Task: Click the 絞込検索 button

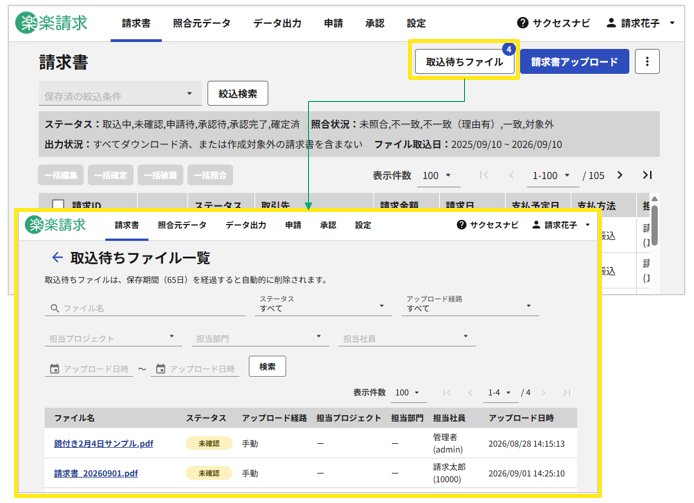Action: point(238,93)
